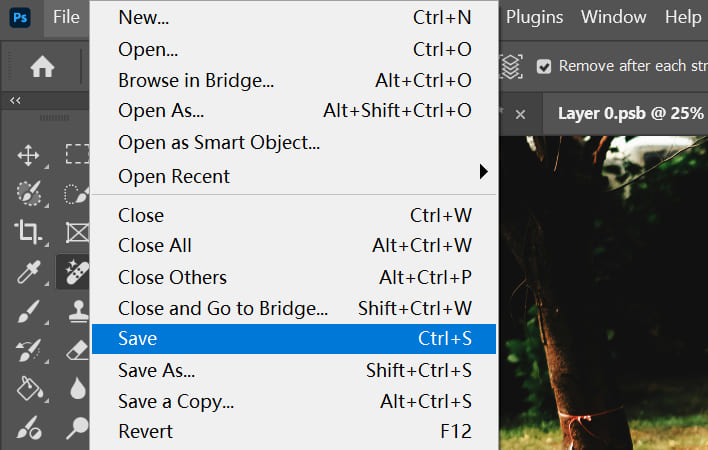The width and height of the screenshot is (708, 450).
Task: Choose Open as Smart Object...
Action: tap(294, 143)
